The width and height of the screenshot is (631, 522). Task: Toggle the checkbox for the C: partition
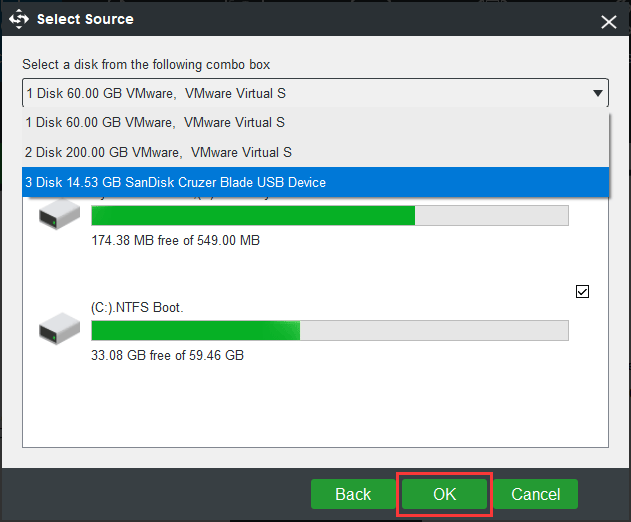point(583,292)
